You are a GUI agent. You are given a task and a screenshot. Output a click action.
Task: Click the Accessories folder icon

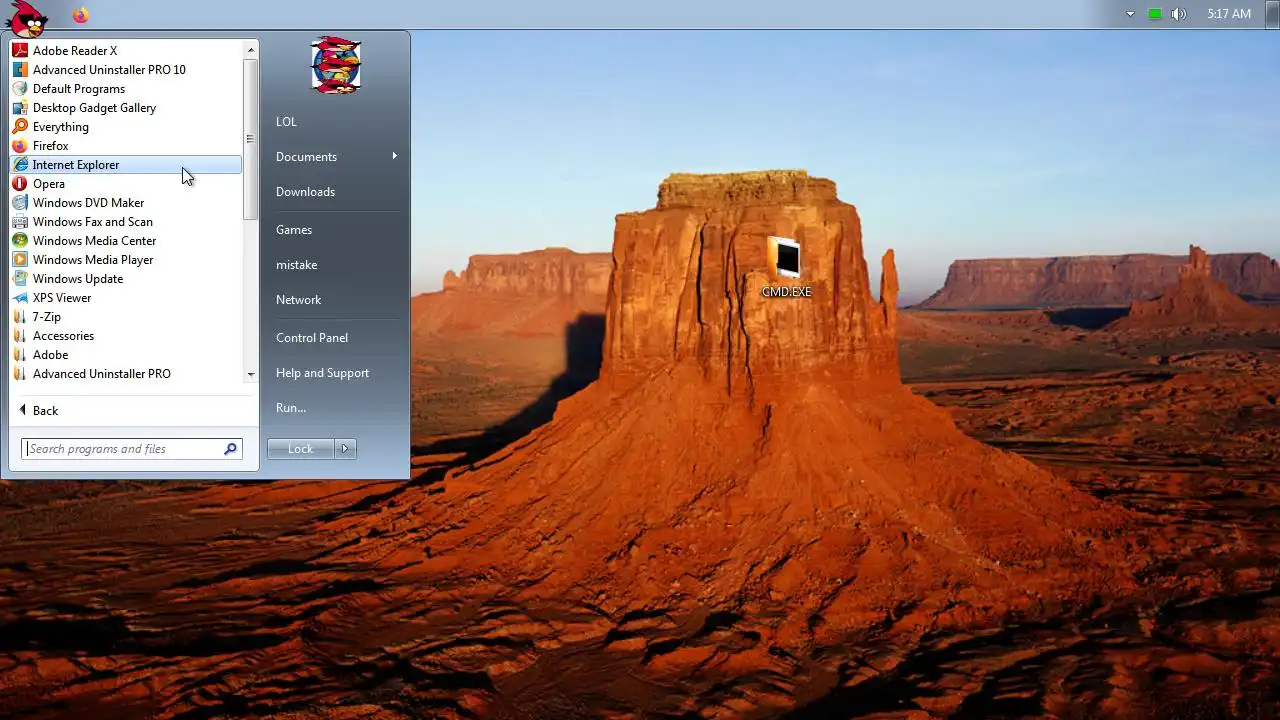tap(19, 335)
